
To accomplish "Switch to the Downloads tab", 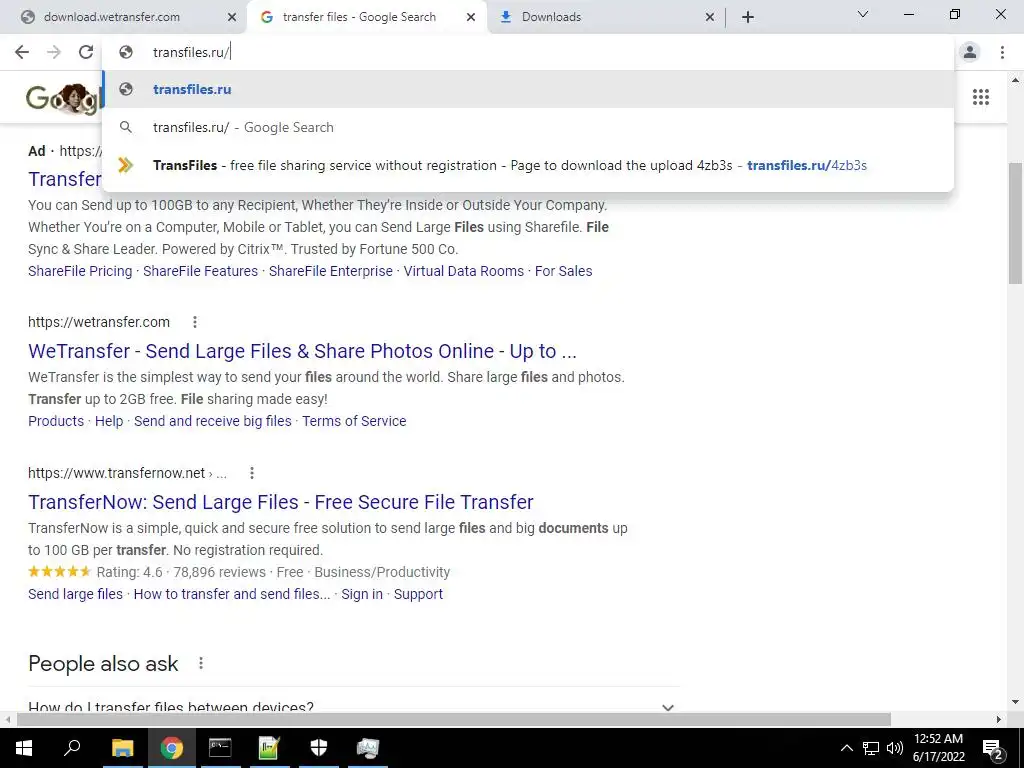I will [605, 17].
